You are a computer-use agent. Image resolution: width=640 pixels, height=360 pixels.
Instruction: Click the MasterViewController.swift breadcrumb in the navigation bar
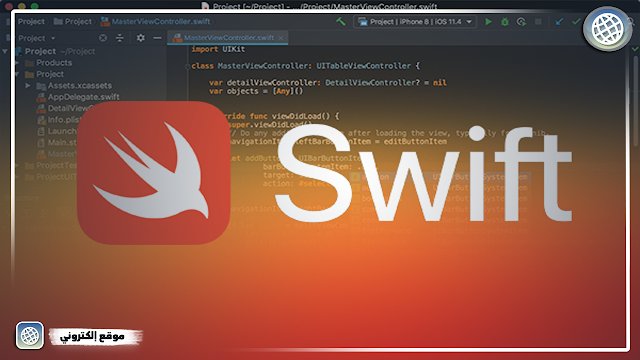click(x=156, y=21)
